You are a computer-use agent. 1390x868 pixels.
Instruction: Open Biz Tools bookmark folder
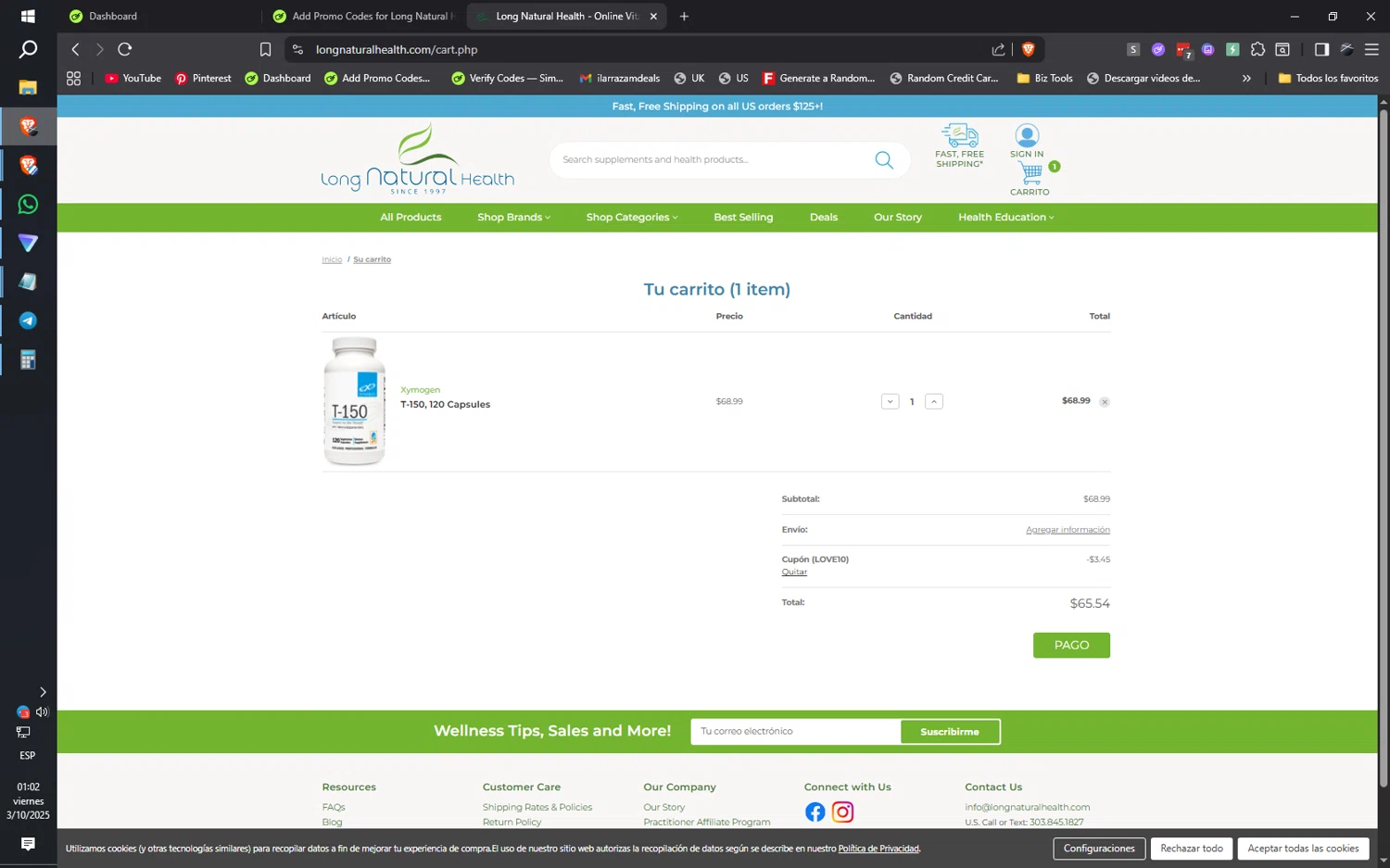1044,79
